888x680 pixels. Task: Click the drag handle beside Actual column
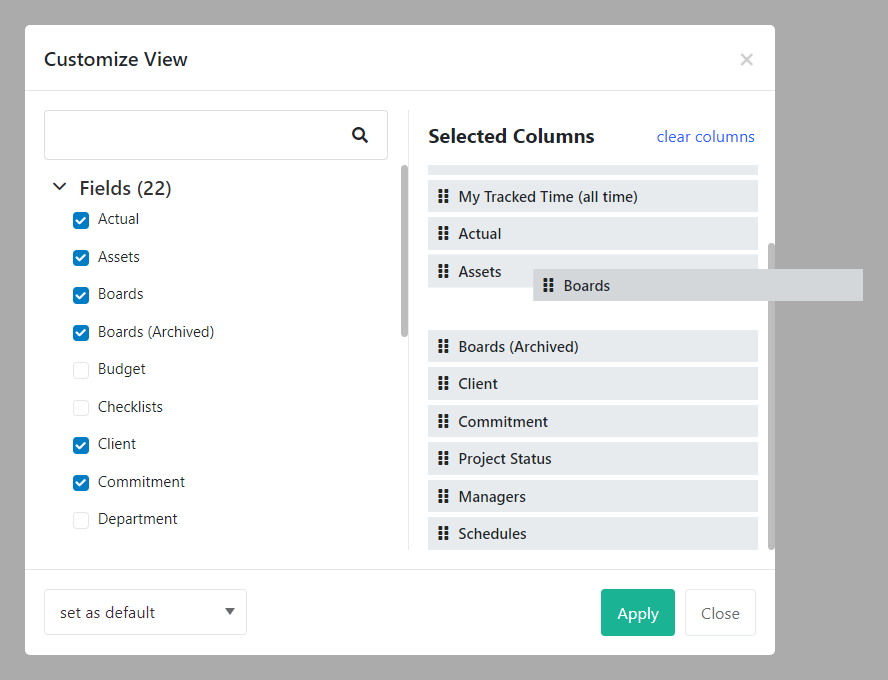[x=444, y=233]
